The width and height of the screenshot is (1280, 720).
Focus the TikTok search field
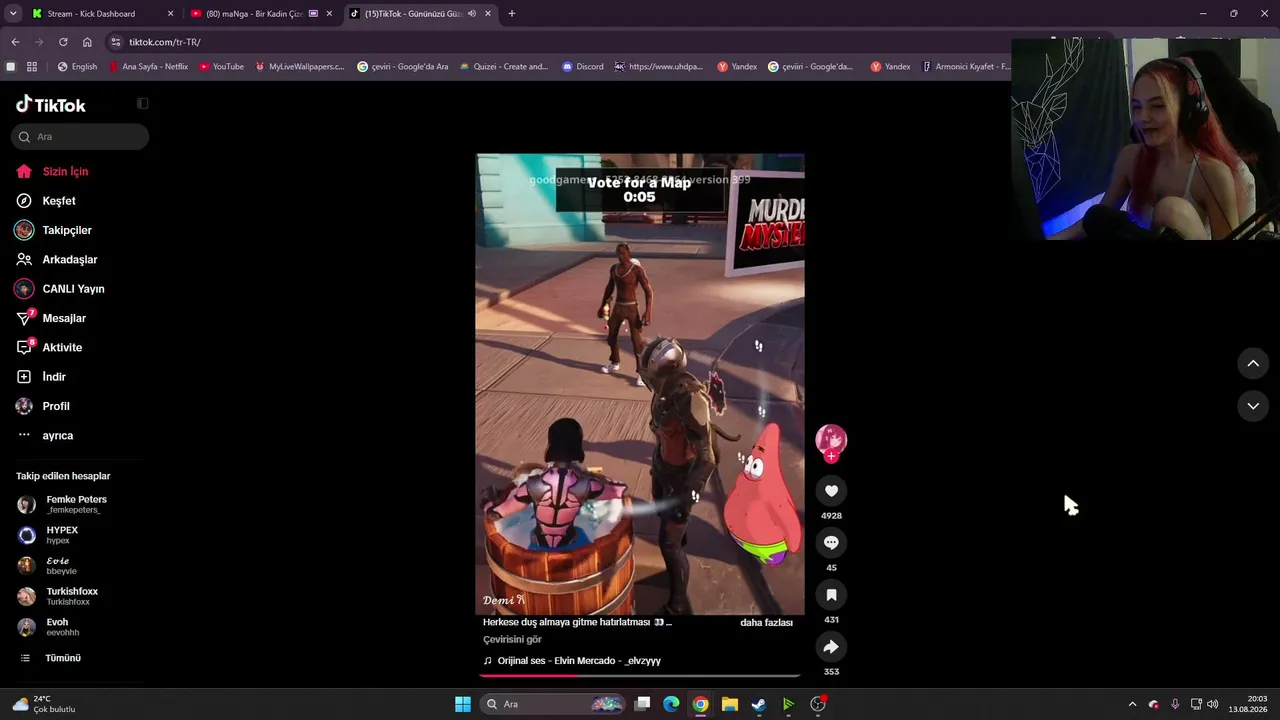click(x=80, y=137)
